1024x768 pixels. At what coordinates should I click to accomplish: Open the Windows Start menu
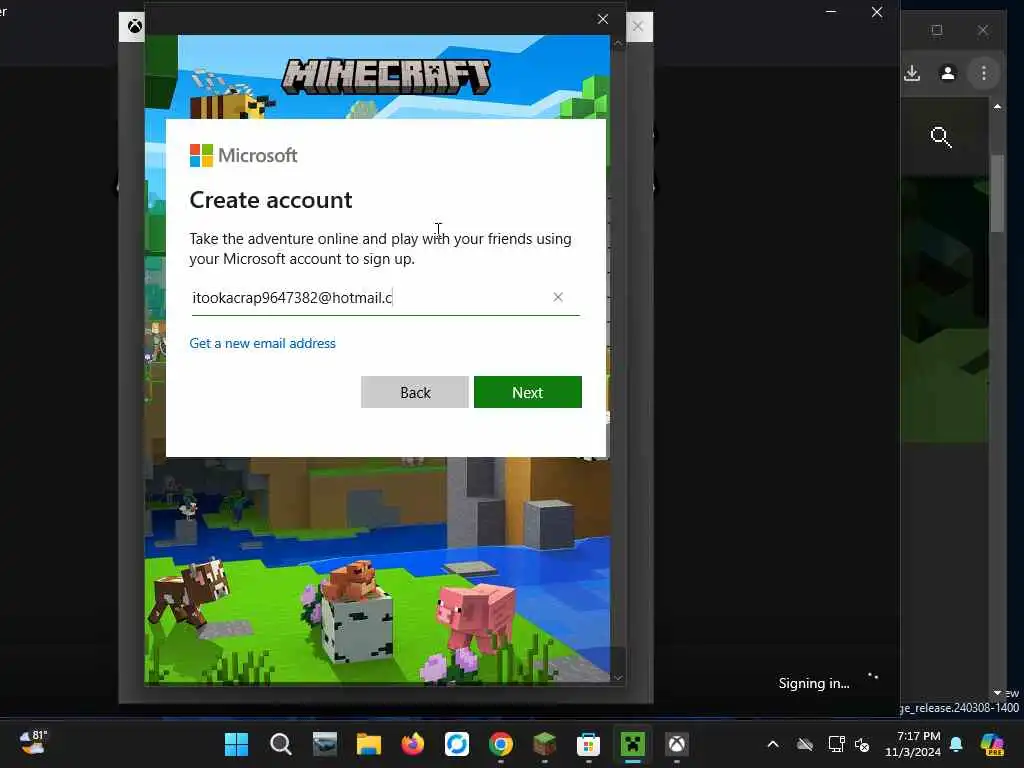(x=236, y=744)
